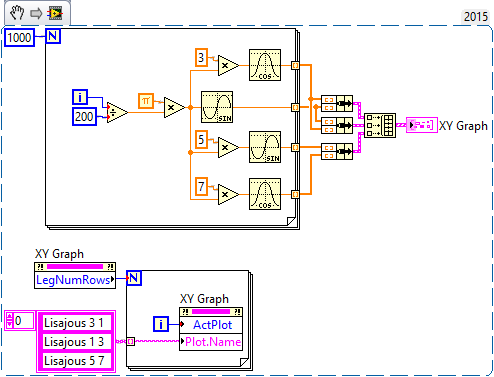Screen dimensions: 494x377
Task: Click the XY Graph indicator terminal
Action: point(422,125)
